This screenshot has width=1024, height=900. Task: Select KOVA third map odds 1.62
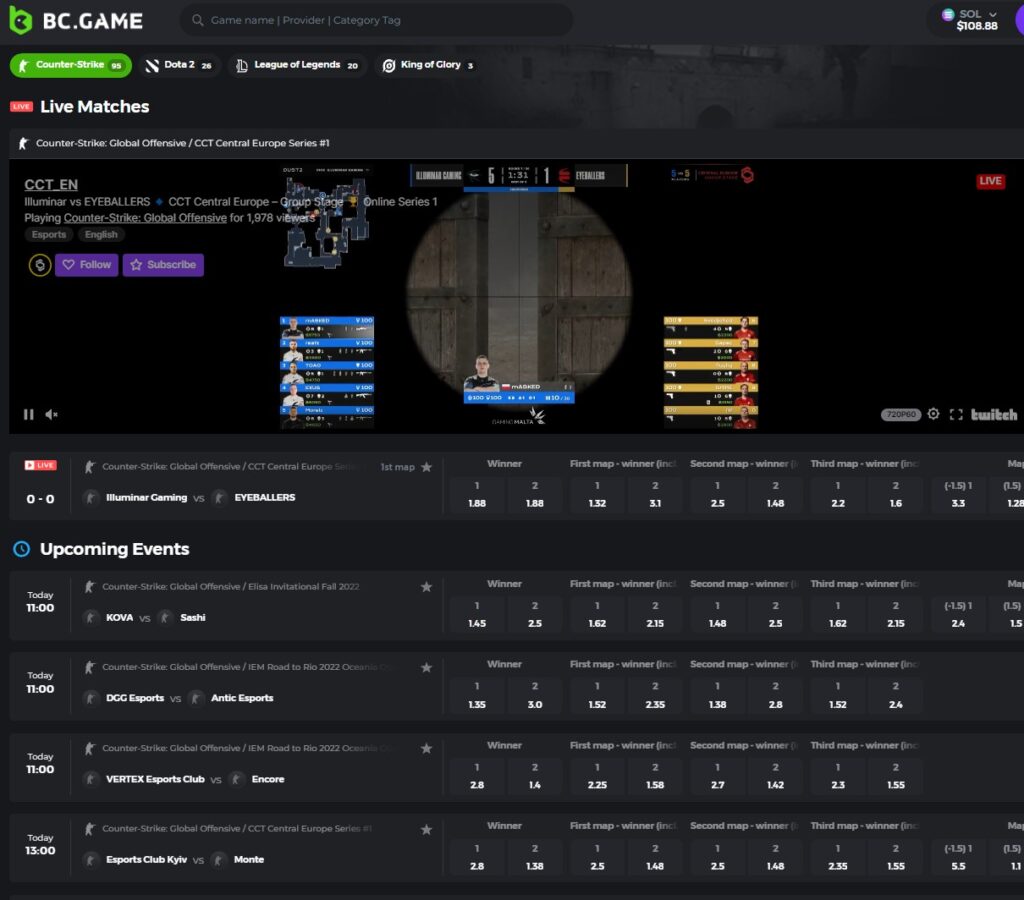[837, 615]
